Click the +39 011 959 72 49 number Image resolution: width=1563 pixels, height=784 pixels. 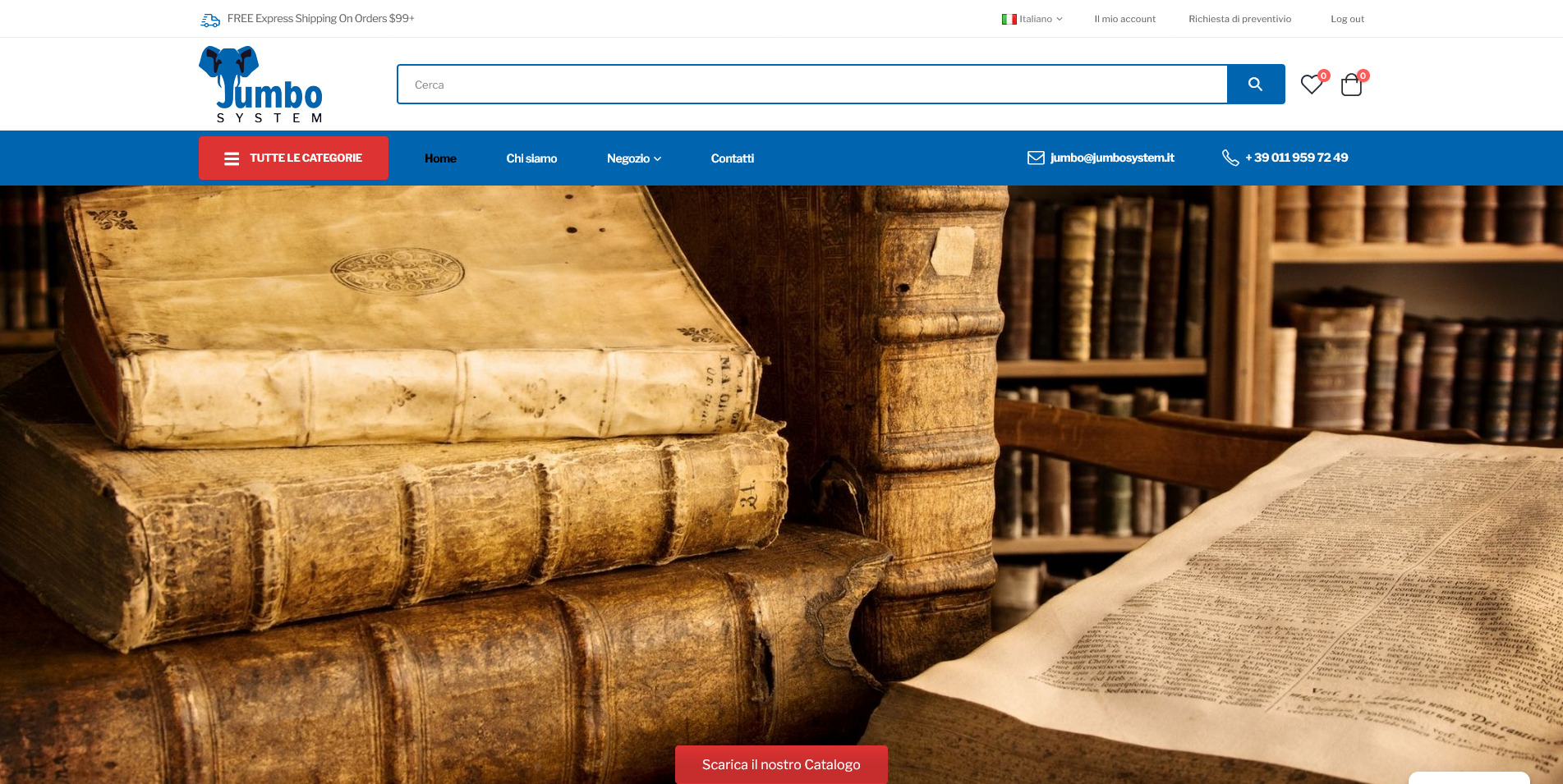(x=1296, y=158)
